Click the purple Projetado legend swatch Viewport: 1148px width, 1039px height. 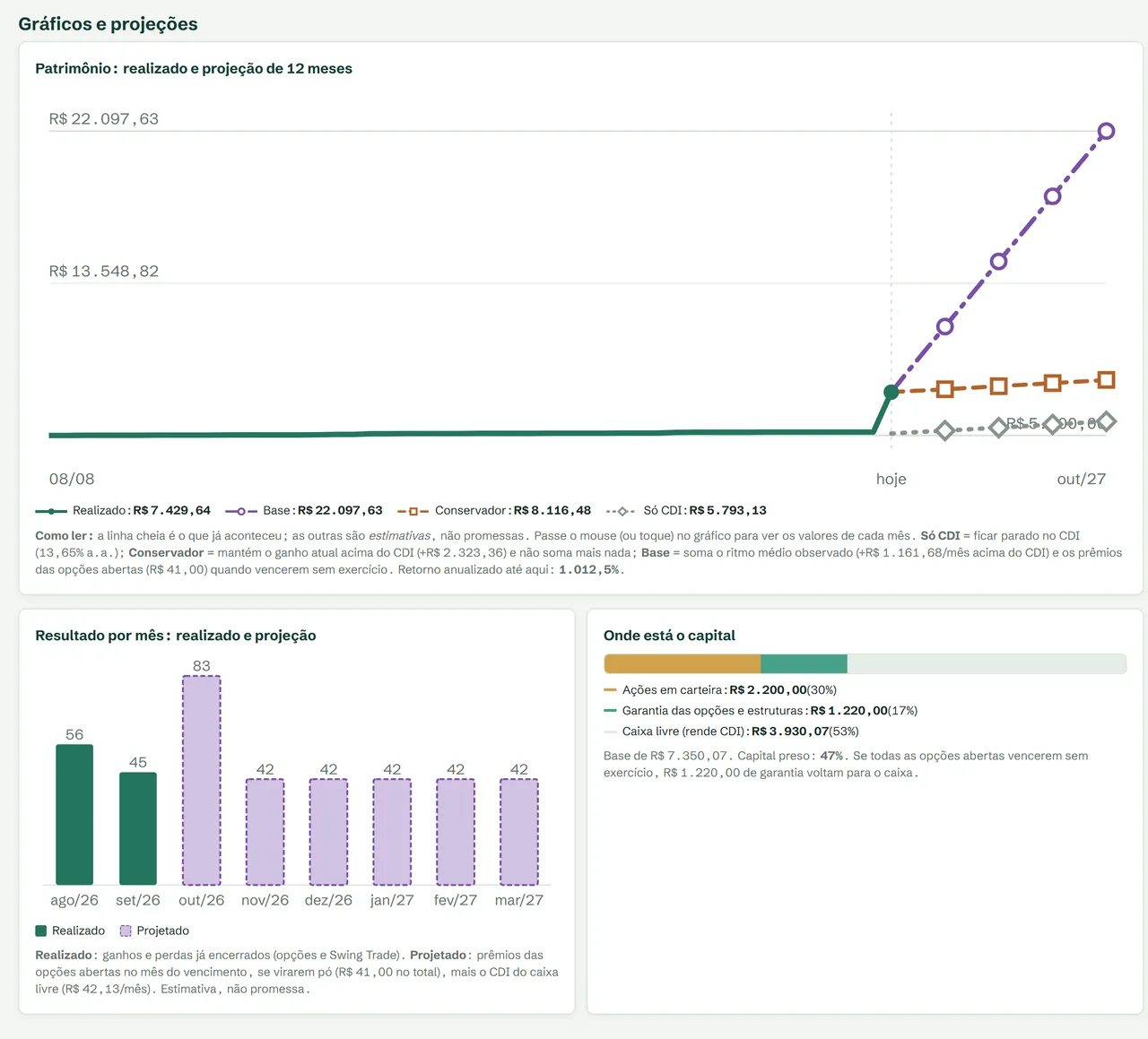click(126, 931)
